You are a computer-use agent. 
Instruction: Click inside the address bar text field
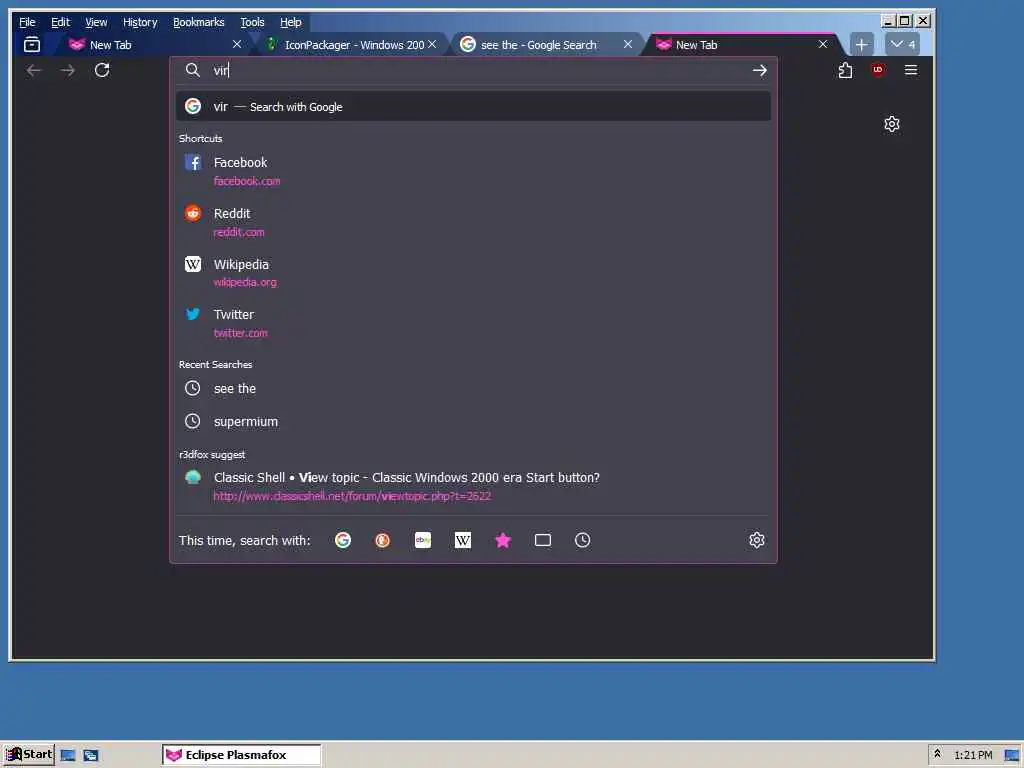click(x=477, y=71)
